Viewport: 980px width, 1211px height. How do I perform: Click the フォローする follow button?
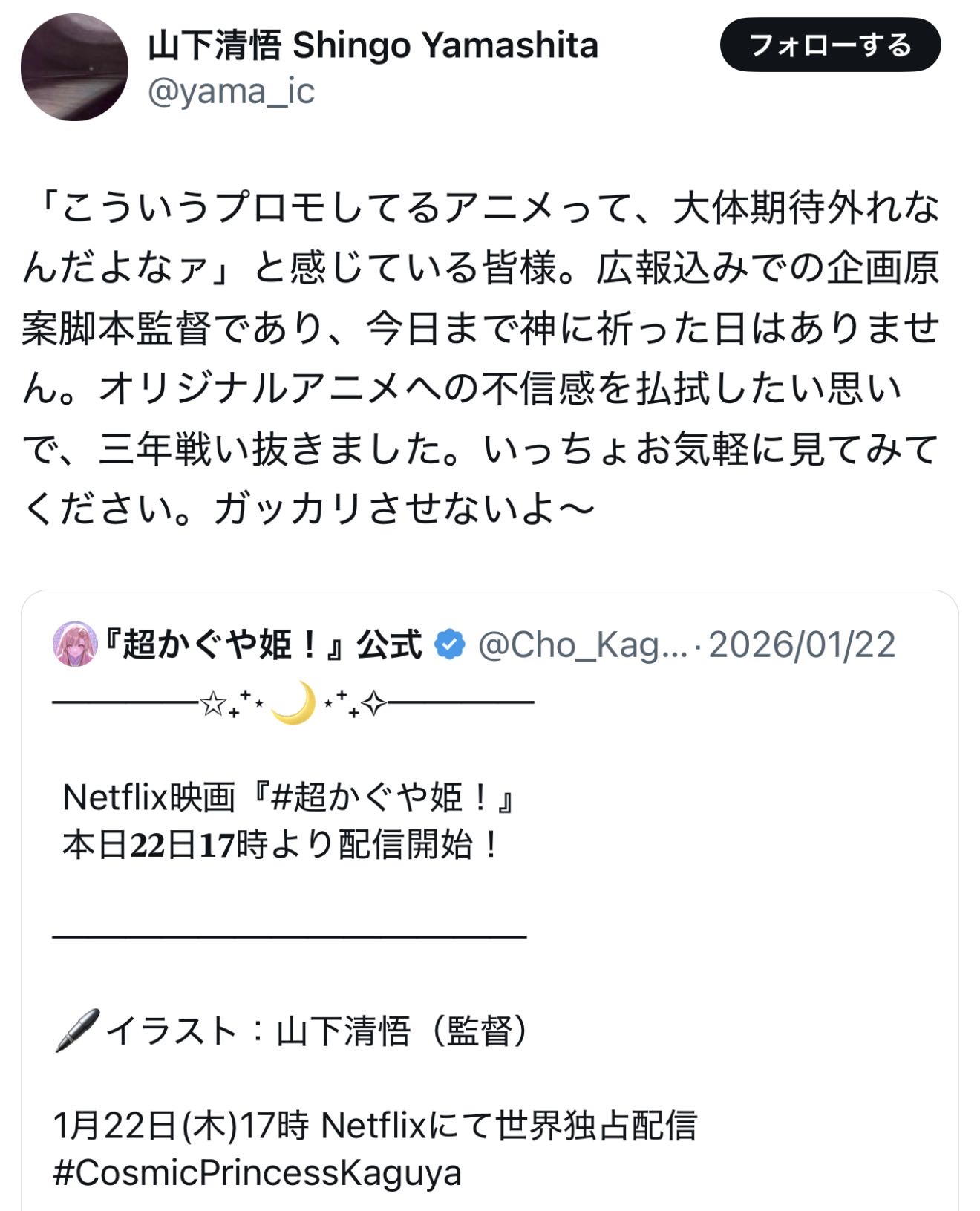[x=830, y=45]
